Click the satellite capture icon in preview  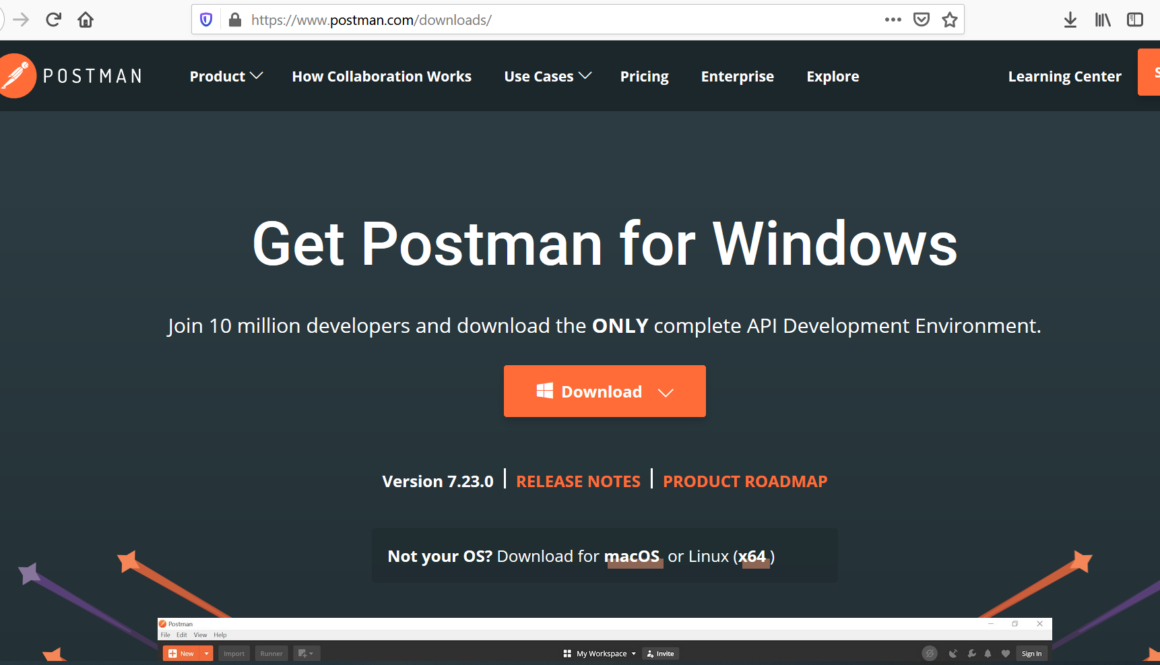click(x=953, y=653)
